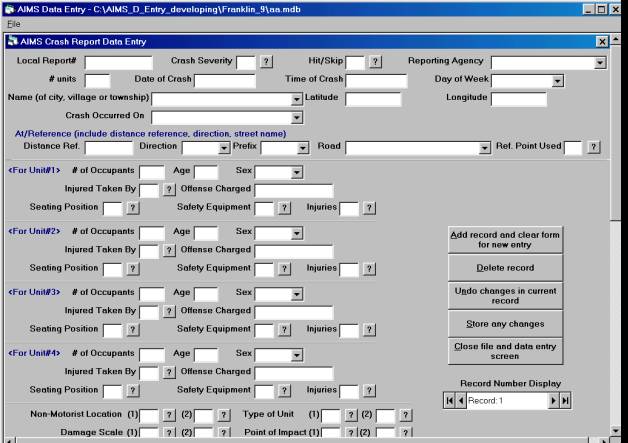Image resolution: width=628 pixels, height=443 pixels.
Task: Open Unit#2 Seating Position help
Action: (133, 268)
